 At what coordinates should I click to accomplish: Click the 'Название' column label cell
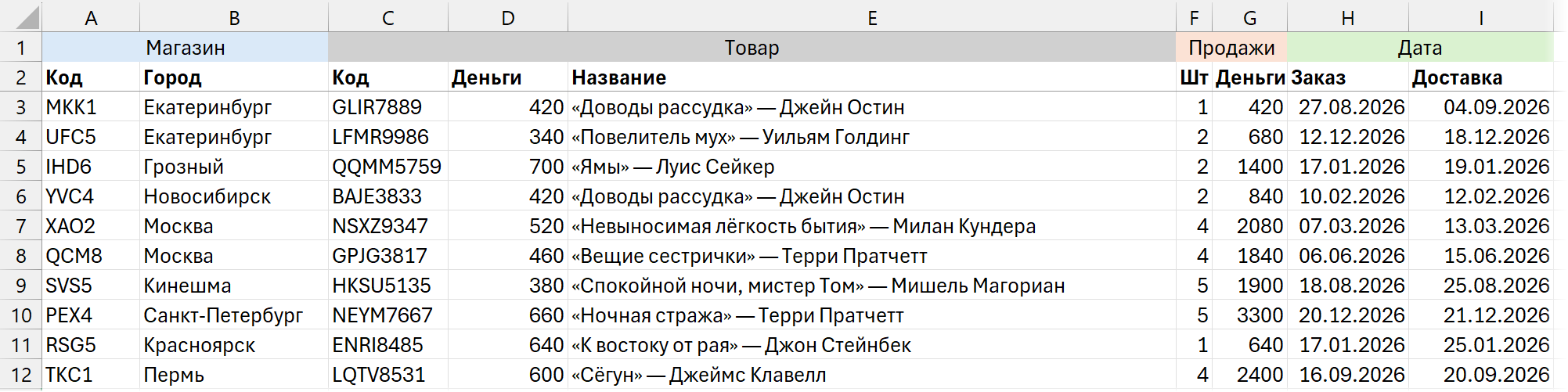click(x=871, y=77)
